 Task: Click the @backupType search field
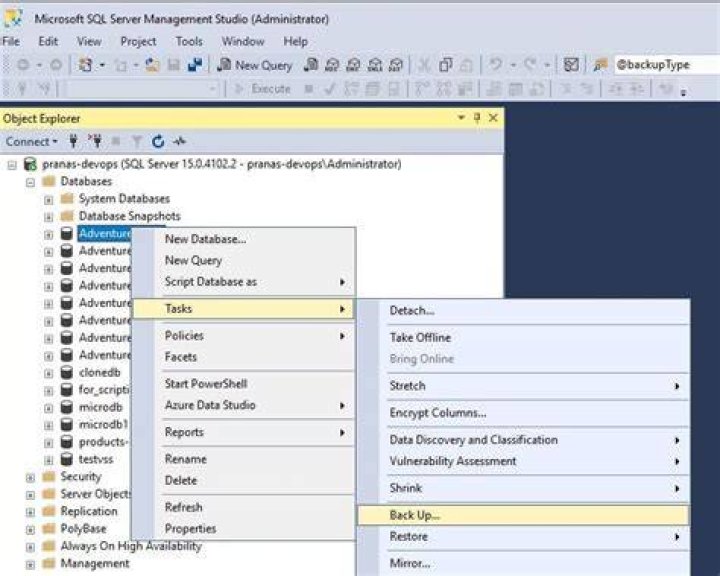[x=666, y=65]
